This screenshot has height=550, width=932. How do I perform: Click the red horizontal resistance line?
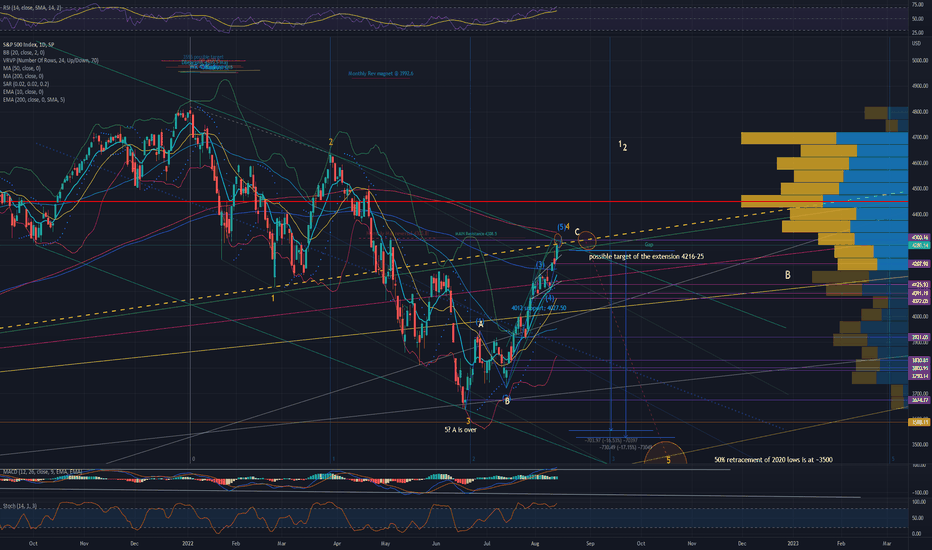pyautogui.click(x=454, y=202)
